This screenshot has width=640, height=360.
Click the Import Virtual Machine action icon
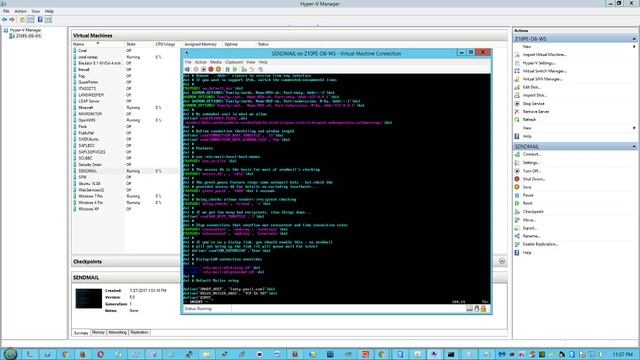pyautogui.click(x=517, y=55)
